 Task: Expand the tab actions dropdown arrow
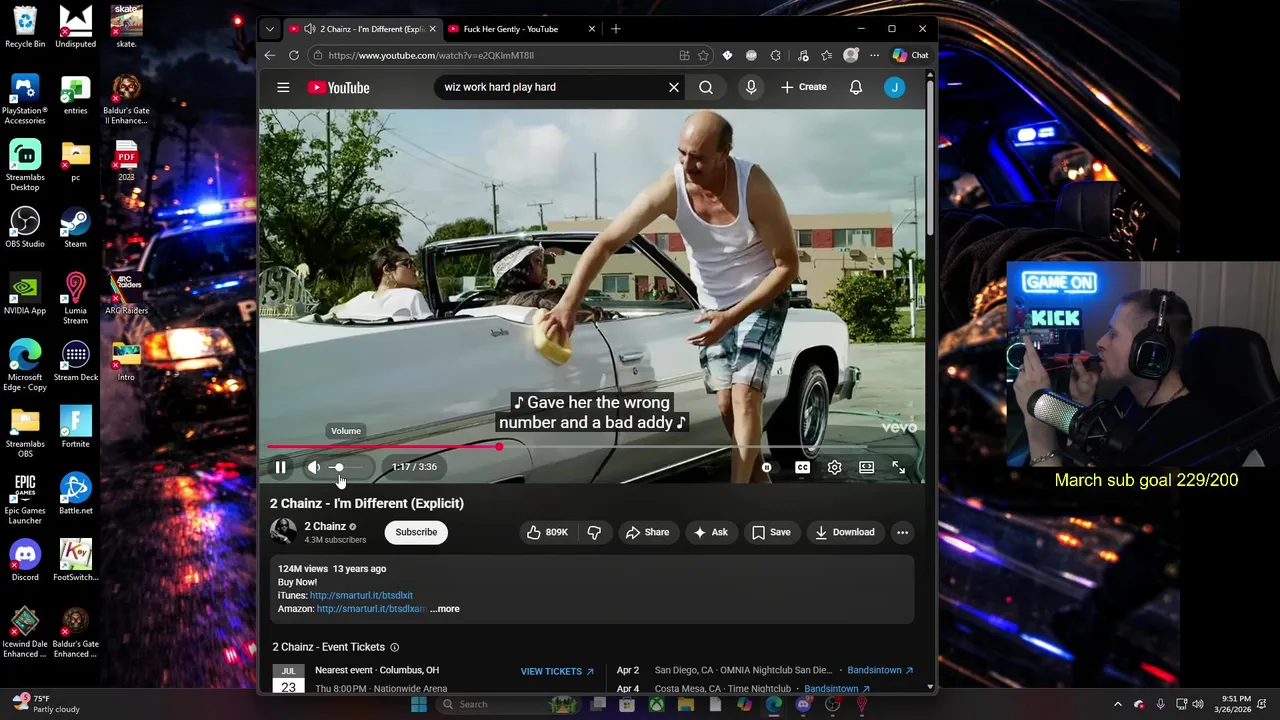point(270,29)
